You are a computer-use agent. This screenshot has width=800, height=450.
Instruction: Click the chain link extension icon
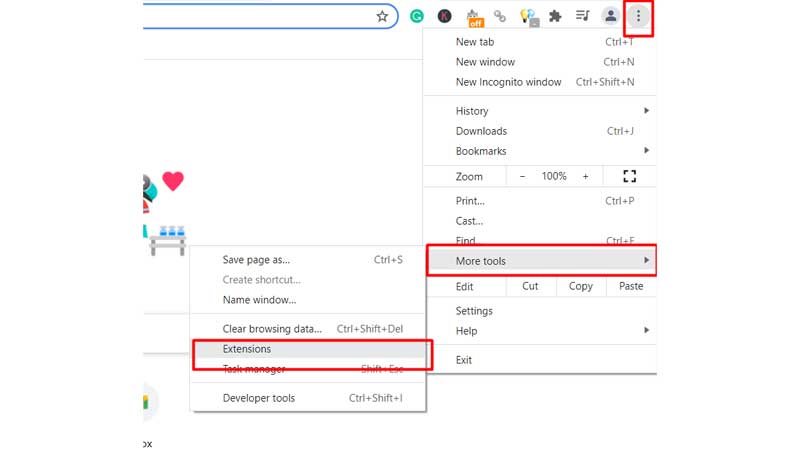click(x=500, y=16)
